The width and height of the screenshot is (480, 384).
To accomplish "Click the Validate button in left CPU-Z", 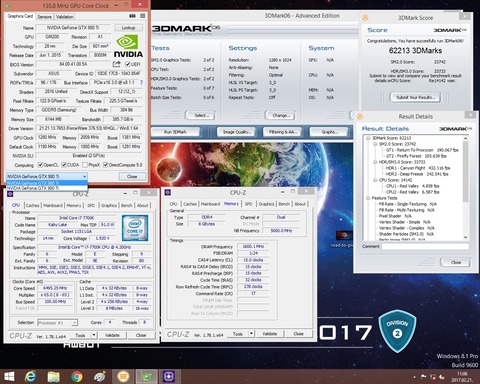I will point(112,335).
